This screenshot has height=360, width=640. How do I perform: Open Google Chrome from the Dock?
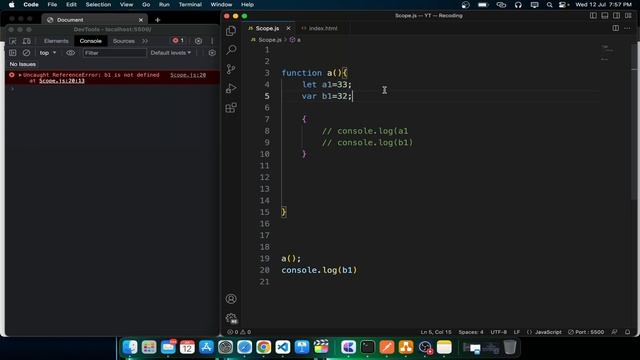(x=264, y=347)
